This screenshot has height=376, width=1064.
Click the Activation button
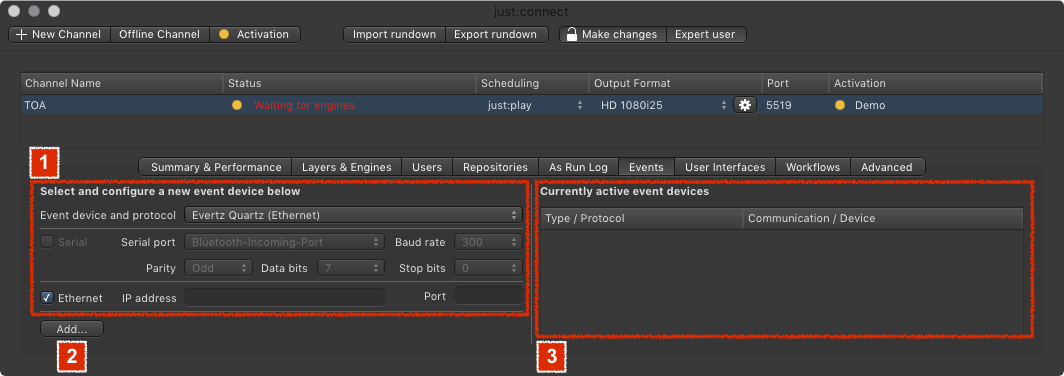point(254,34)
